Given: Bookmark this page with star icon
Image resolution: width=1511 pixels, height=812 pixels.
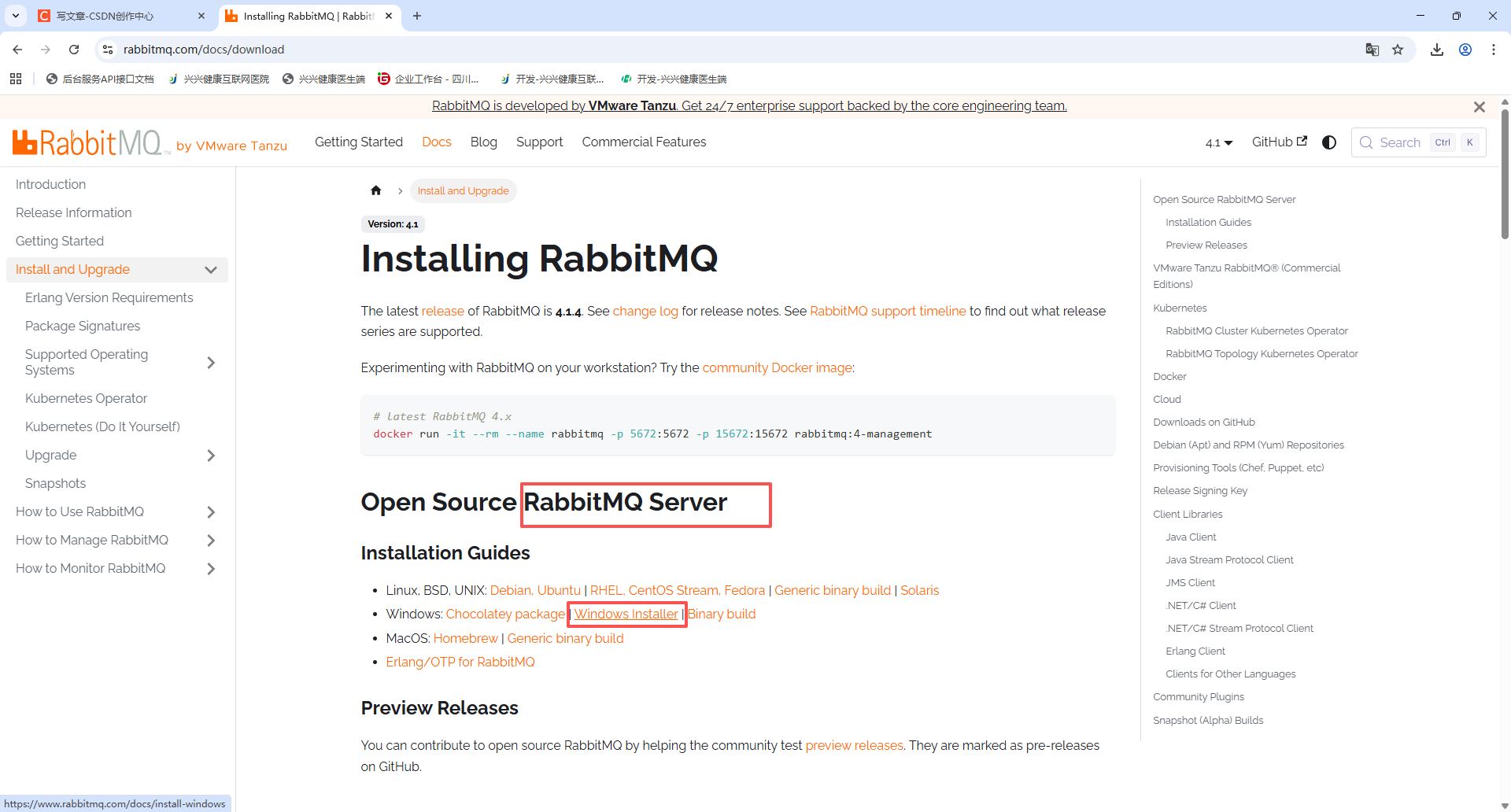Looking at the screenshot, I should [1398, 50].
